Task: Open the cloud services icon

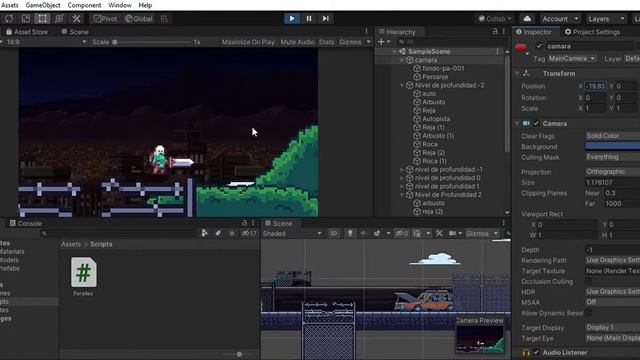Action: point(527,19)
